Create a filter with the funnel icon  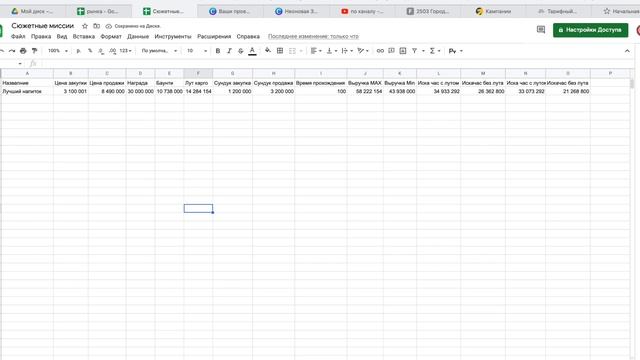[x=414, y=51]
